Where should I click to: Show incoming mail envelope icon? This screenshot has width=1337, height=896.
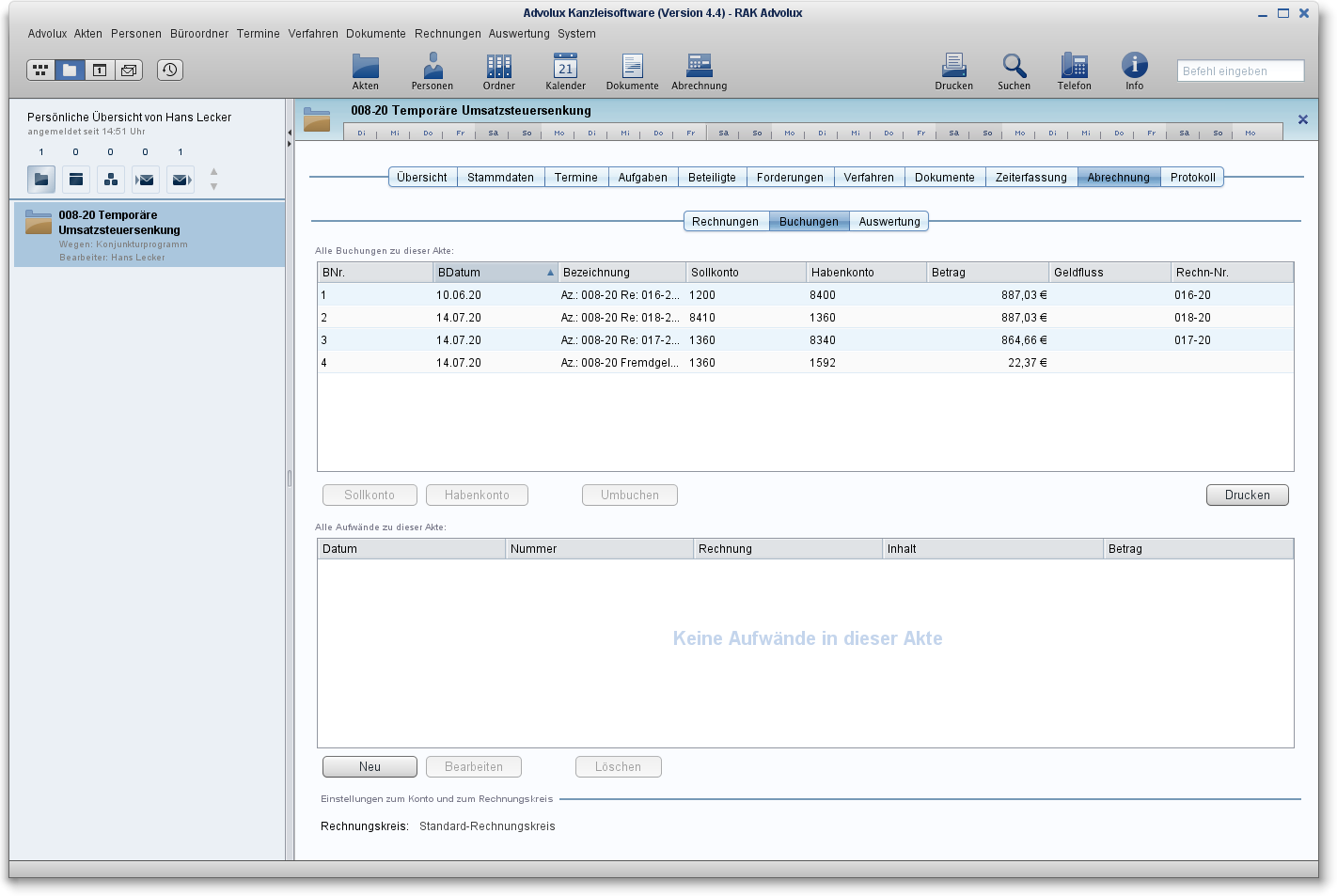[x=146, y=179]
